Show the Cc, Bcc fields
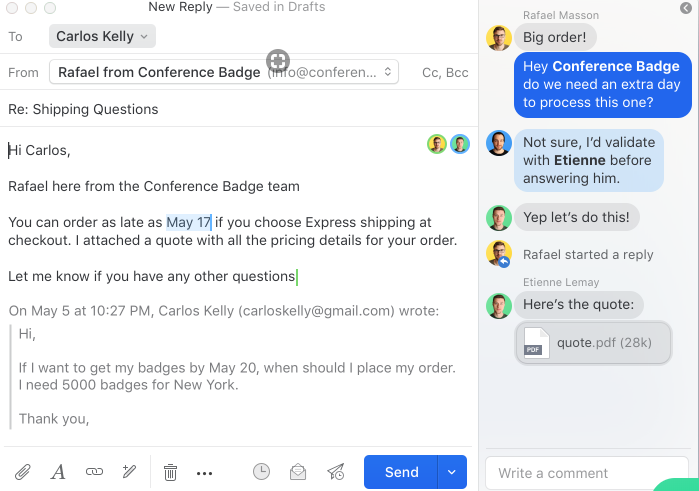Image resolution: width=699 pixels, height=491 pixels. [445, 72]
